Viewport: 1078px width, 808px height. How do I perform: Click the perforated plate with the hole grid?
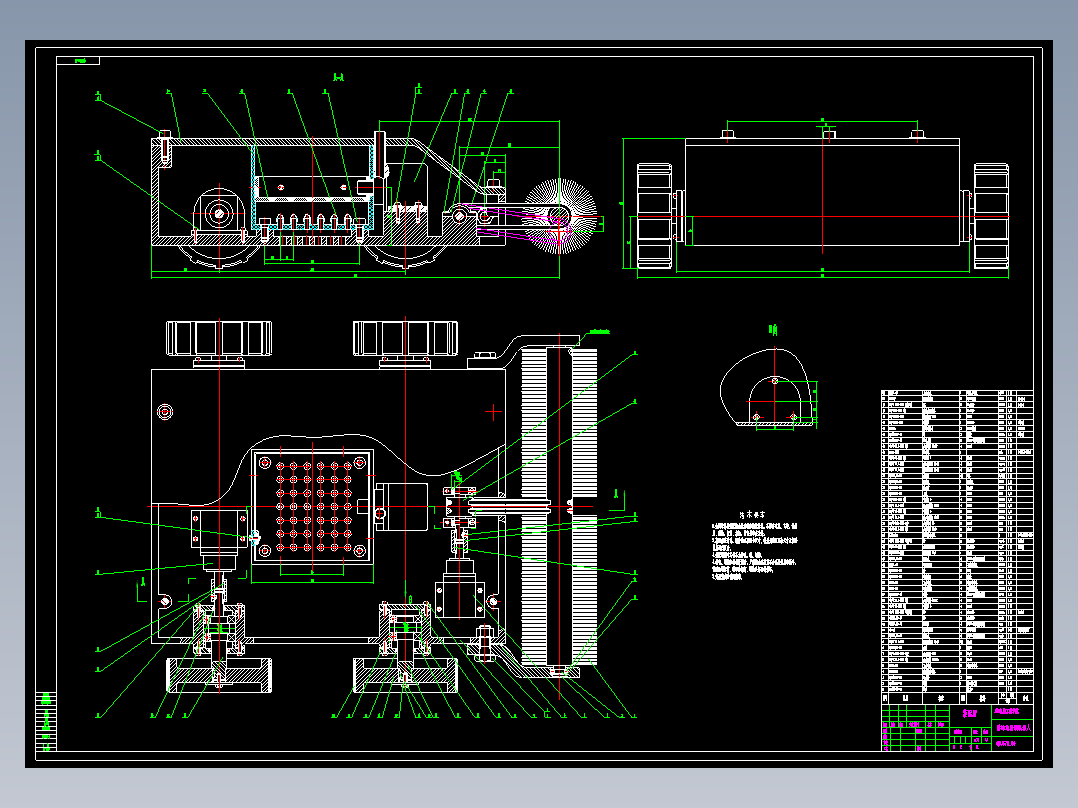313,507
